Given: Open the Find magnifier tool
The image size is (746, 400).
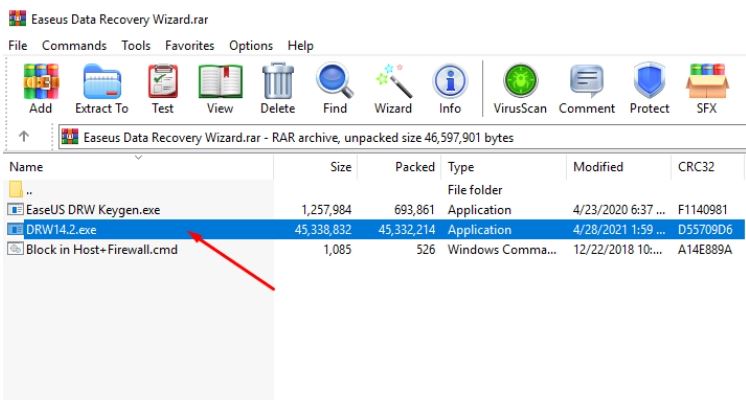Looking at the screenshot, I should (335, 89).
